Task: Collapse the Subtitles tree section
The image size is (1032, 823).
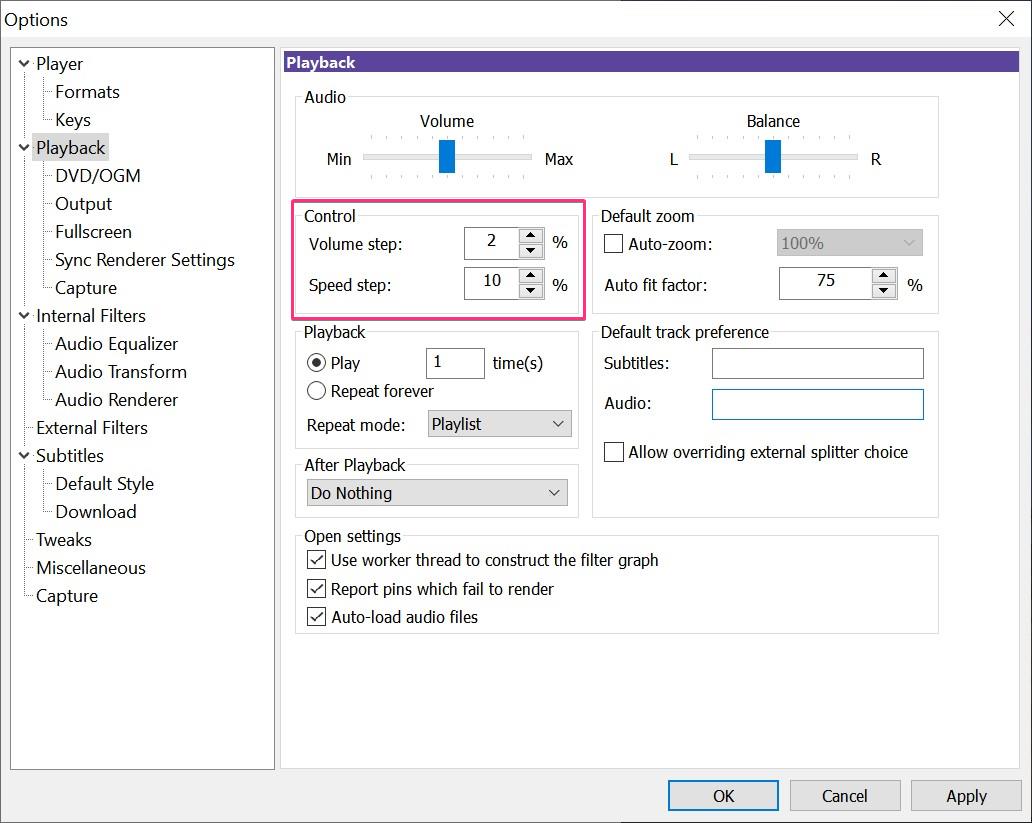Action: click(x=23, y=455)
